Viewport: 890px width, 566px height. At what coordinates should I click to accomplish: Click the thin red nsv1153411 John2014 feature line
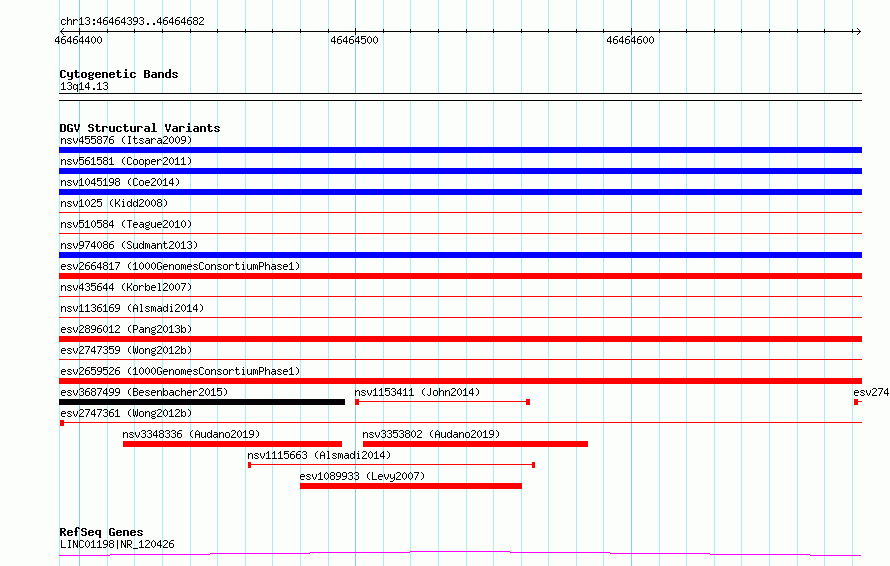442,402
